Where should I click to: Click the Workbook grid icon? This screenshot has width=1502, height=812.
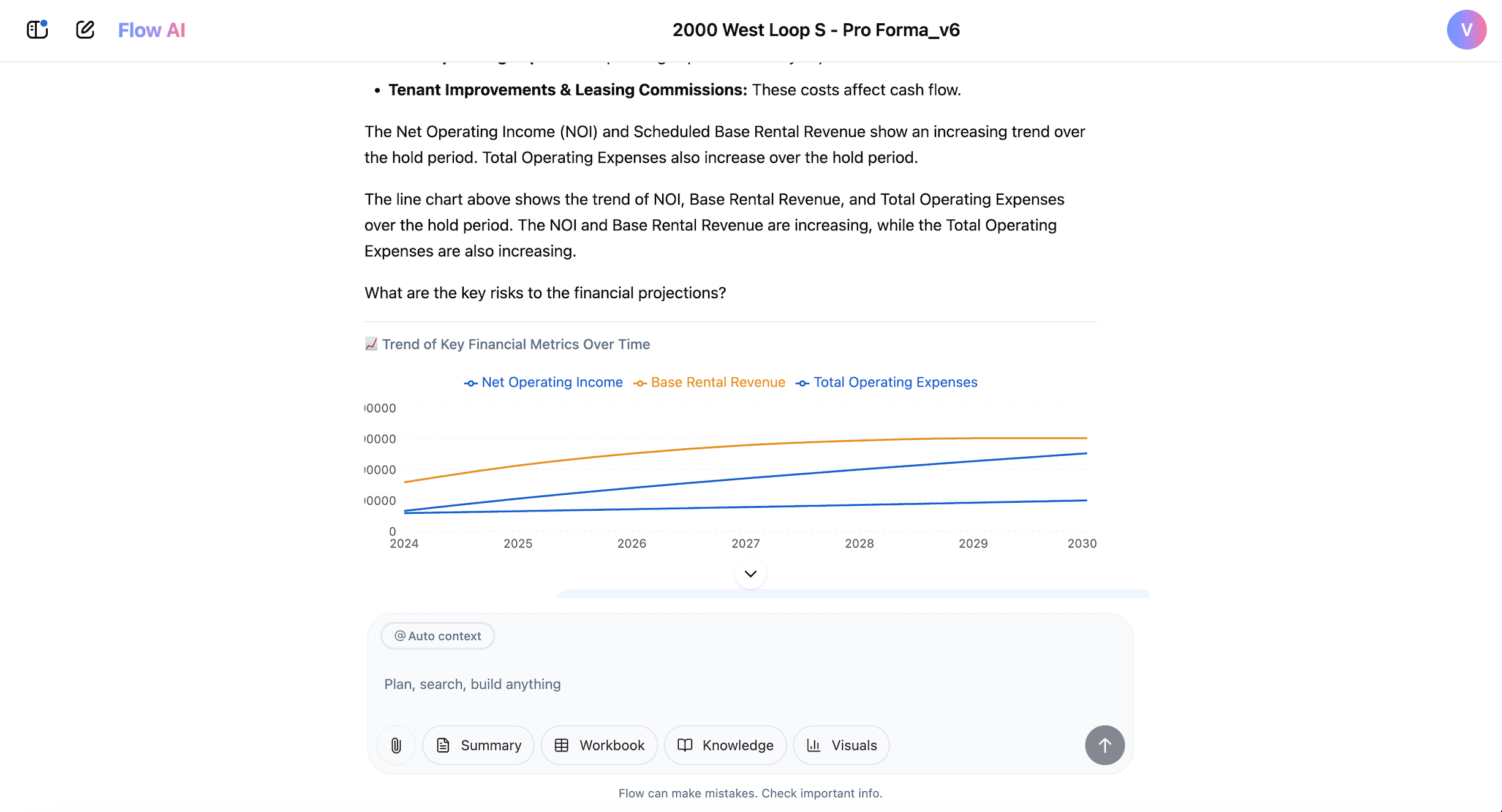[562, 745]
